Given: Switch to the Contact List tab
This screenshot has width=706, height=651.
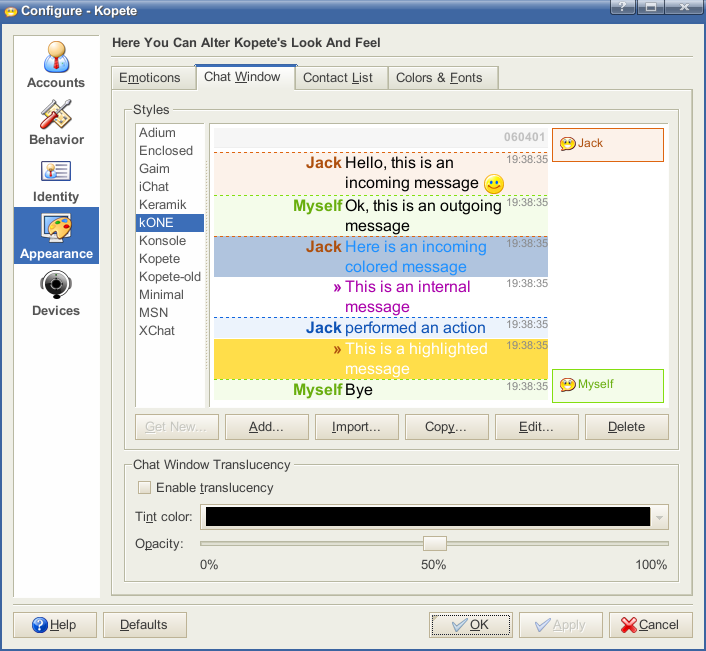Looking at the screenshot, I should click(341, 78).
